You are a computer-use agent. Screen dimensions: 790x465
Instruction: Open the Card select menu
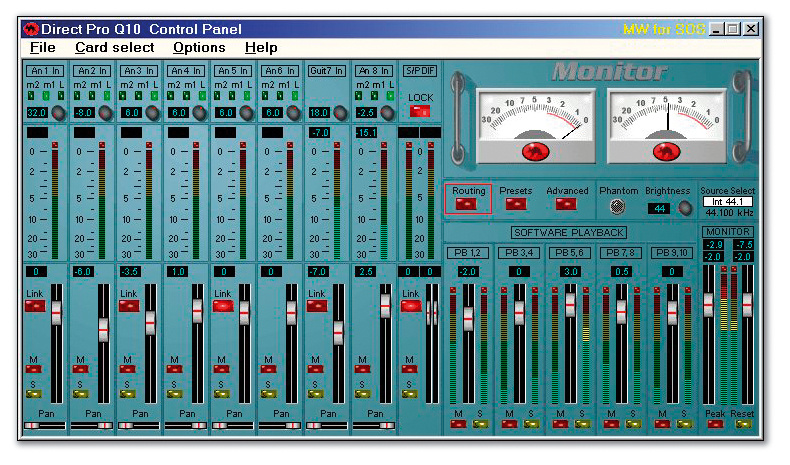[114, 47]
